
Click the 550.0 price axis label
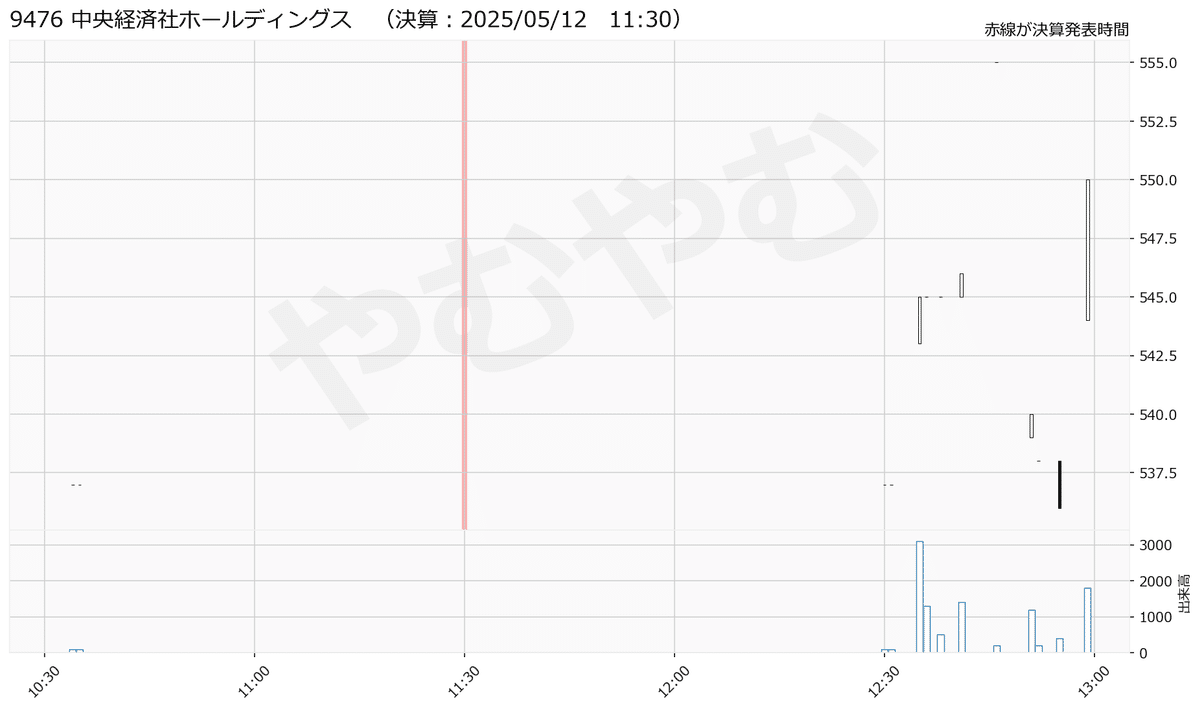click(x=1158, y=180)
